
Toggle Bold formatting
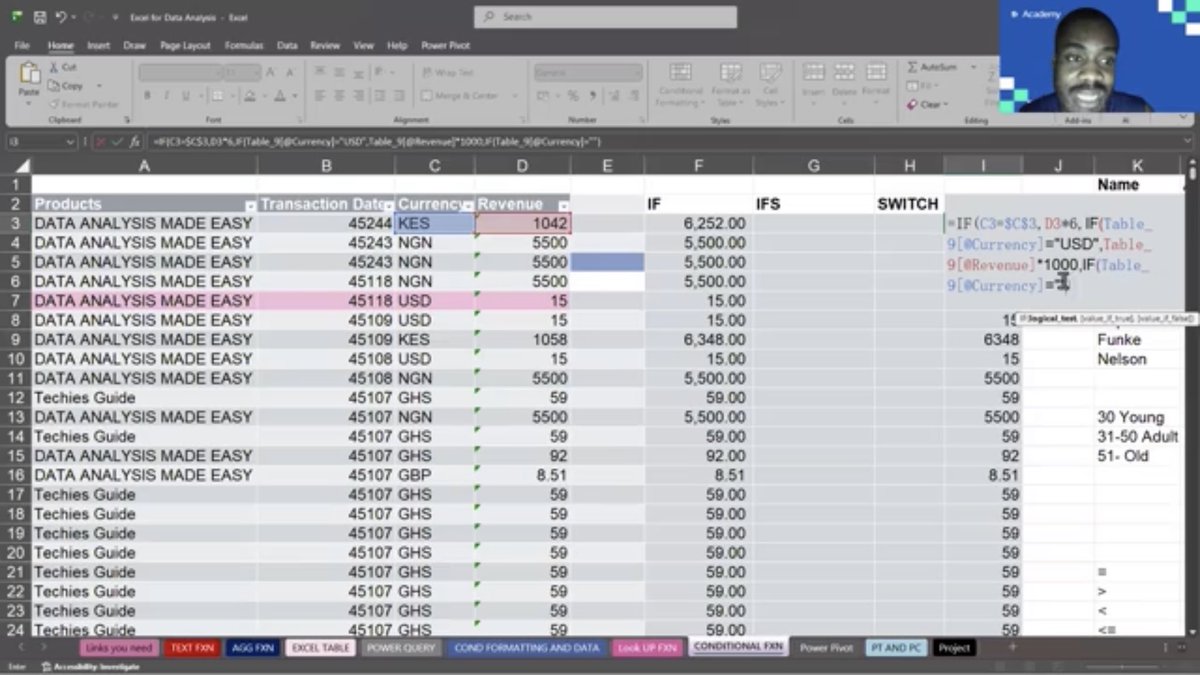pyautogui.click(x=146, y=96)
